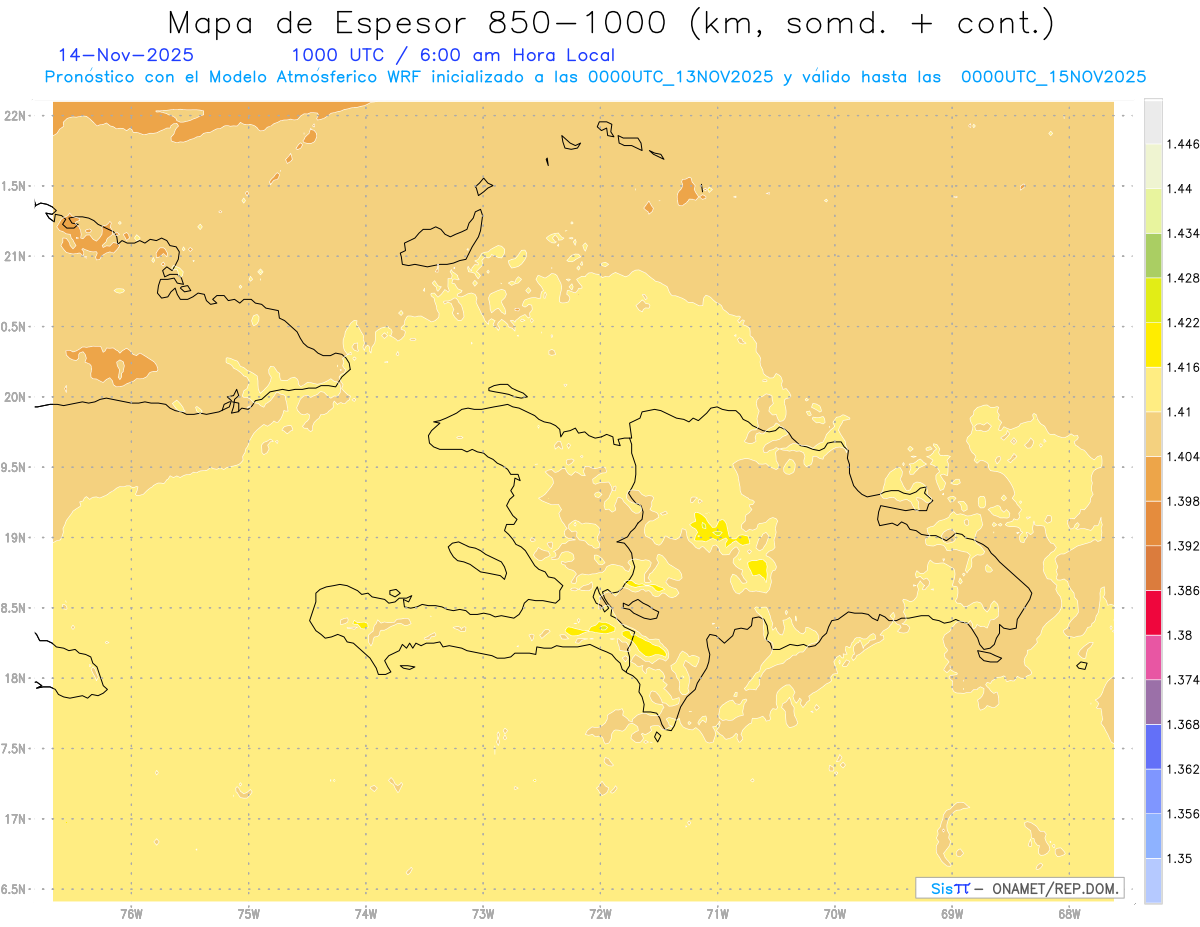
Task: Click the '19N' latitude label
Action: click(17, 538)
